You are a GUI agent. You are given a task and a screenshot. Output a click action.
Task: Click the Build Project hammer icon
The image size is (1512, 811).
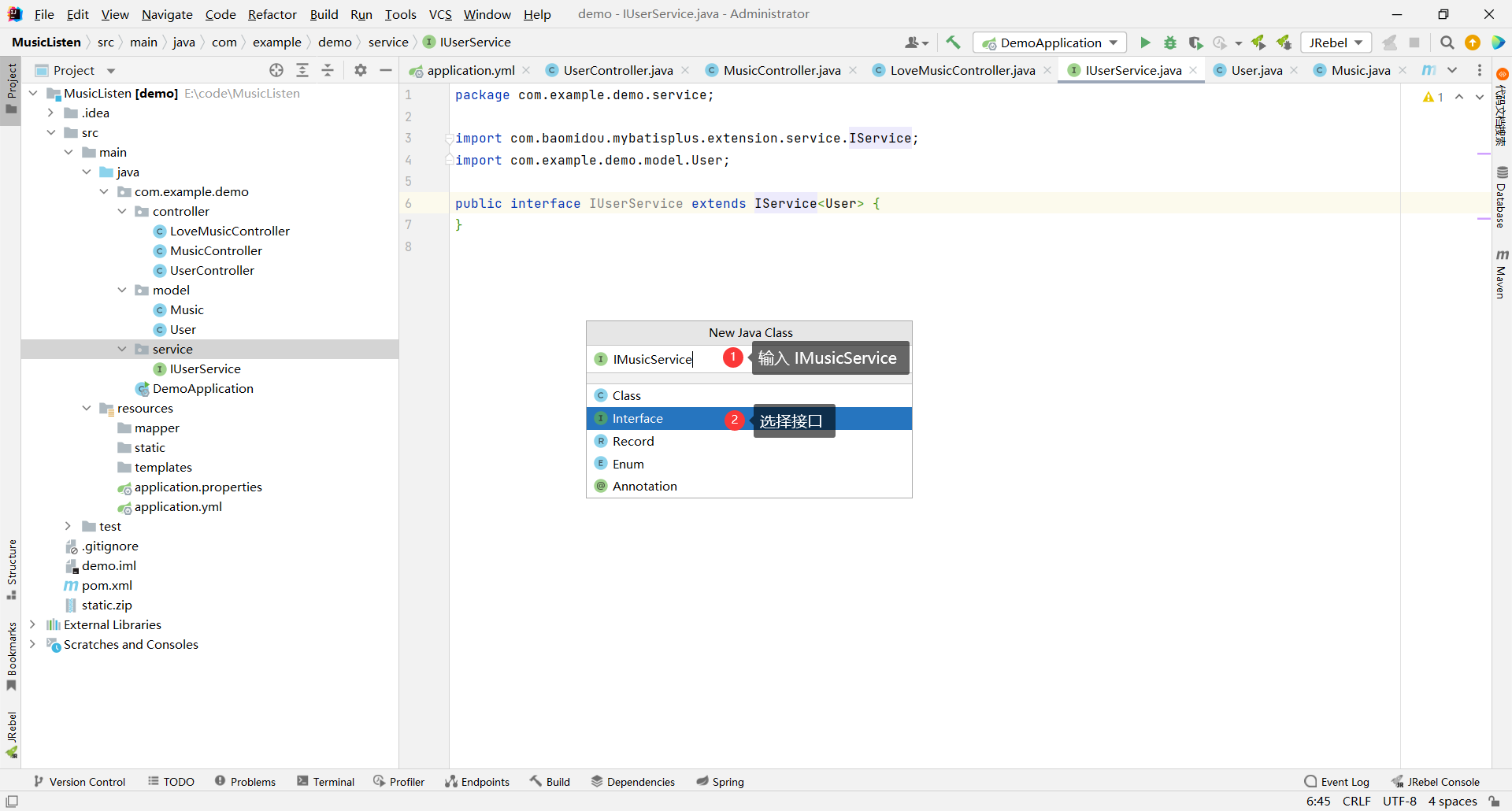point(953,43)
